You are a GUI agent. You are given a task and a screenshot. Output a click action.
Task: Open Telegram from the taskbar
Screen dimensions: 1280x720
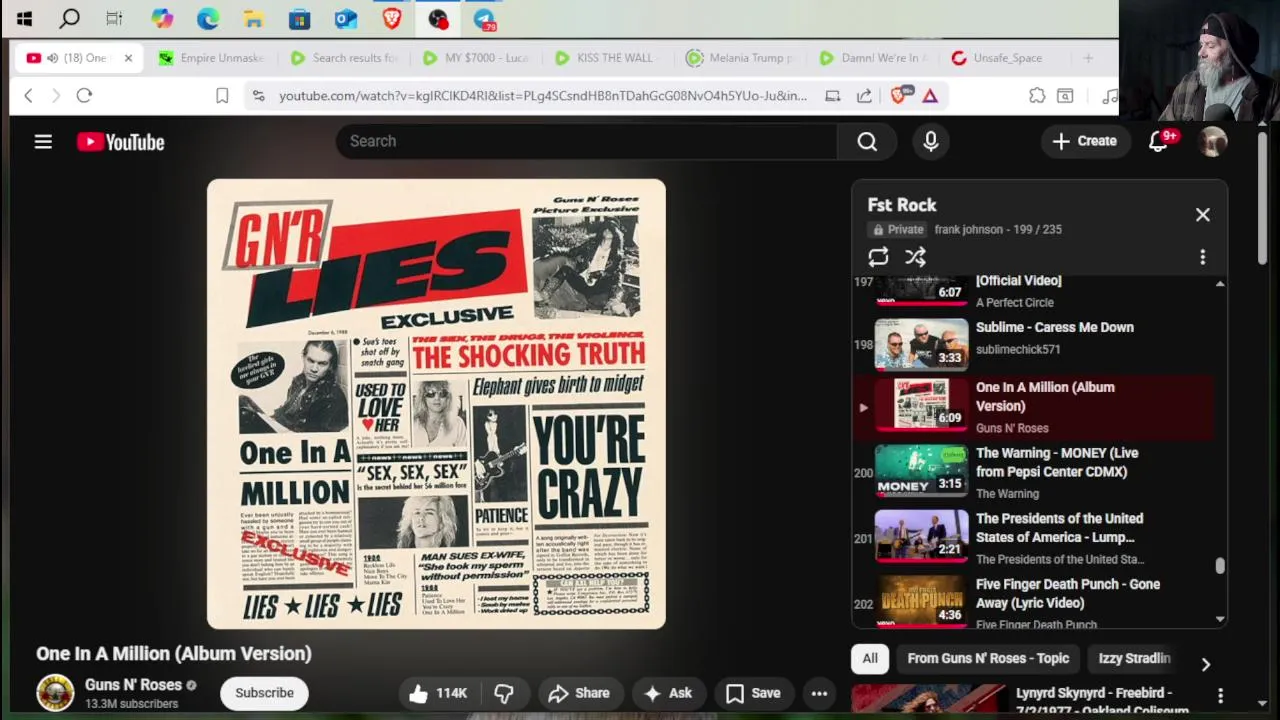click(x=484, y=18)
